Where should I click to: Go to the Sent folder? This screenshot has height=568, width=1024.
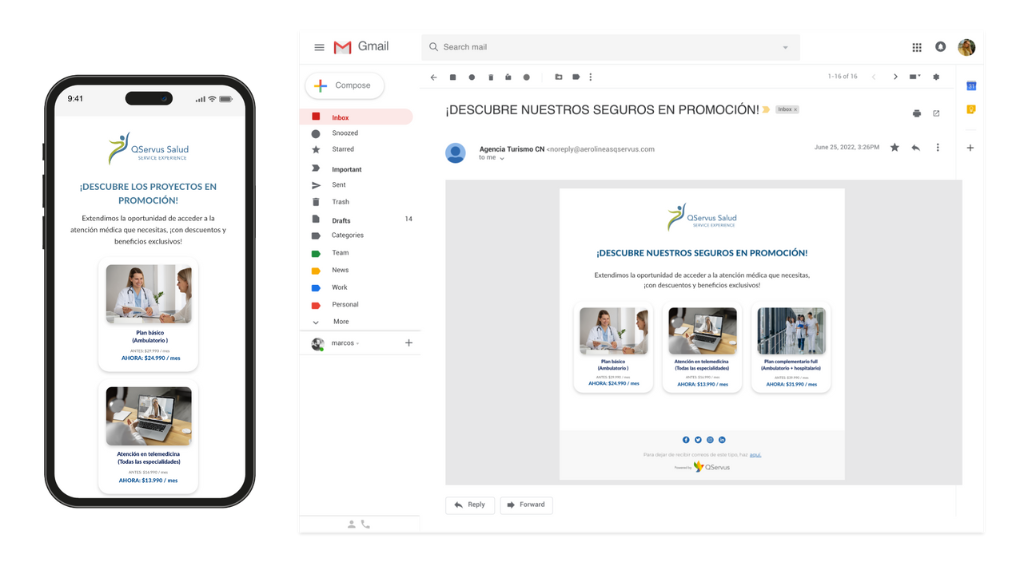pos(339,185)
